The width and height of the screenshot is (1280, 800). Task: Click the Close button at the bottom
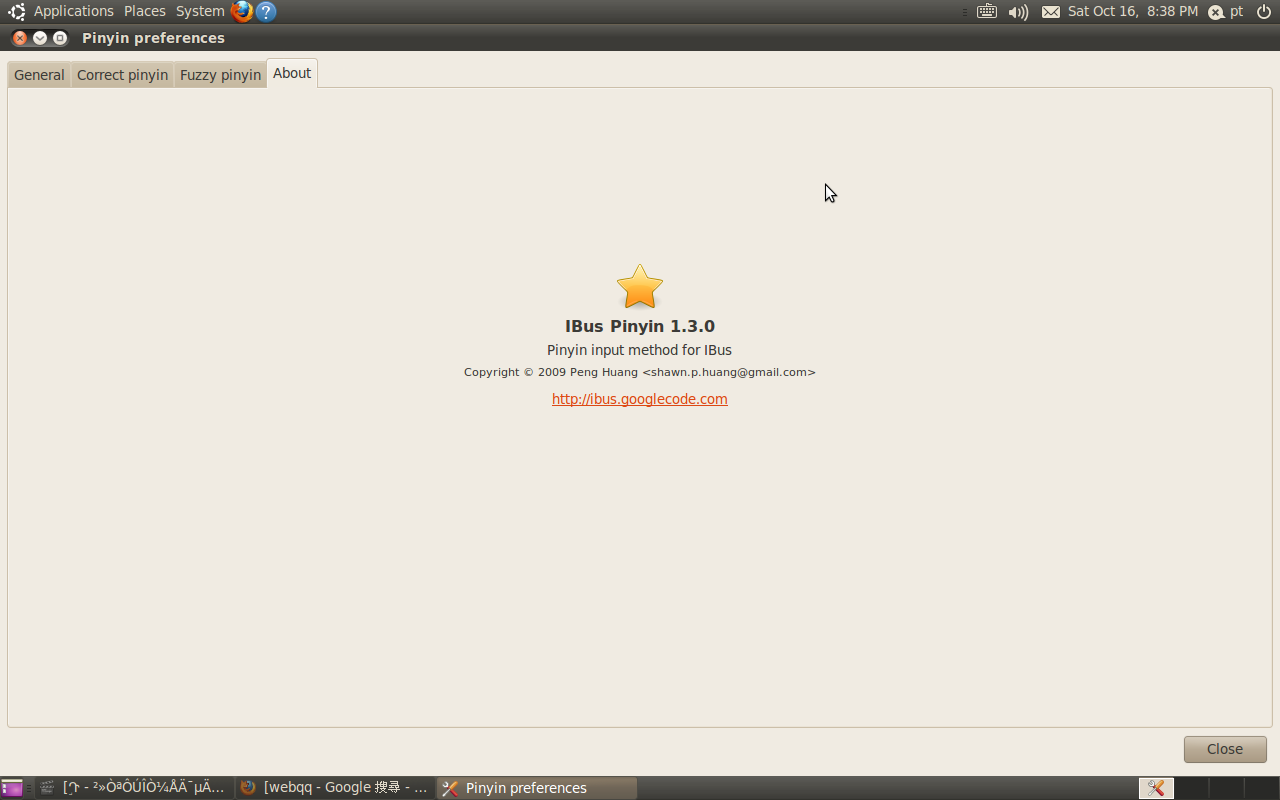[1225, 749]
